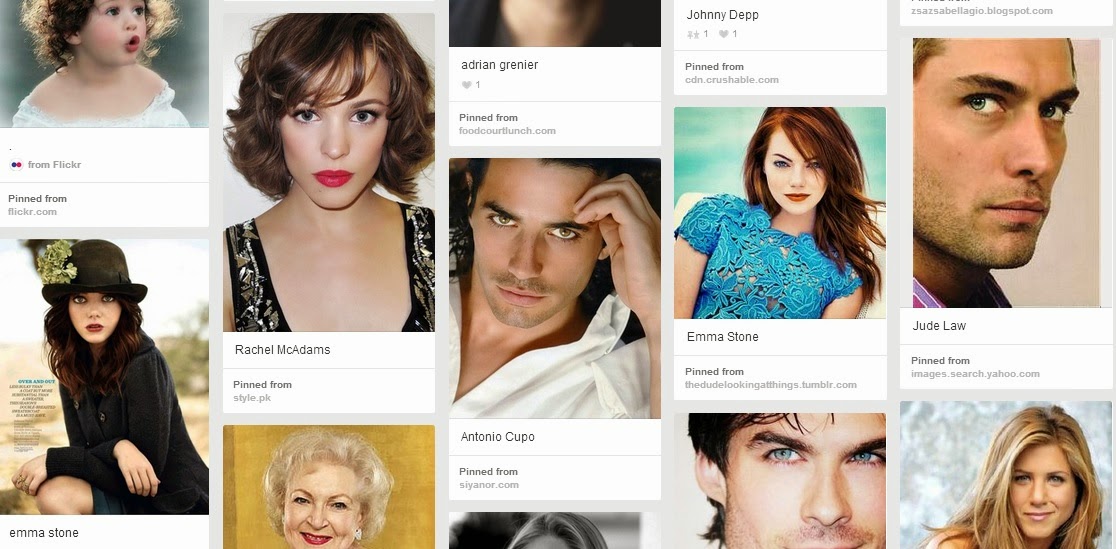Viewport: 1116px width, 549px height.
Task: Open the thedudelookingatthings.tumblr.com source link
Action: click(x=771, y=385)
